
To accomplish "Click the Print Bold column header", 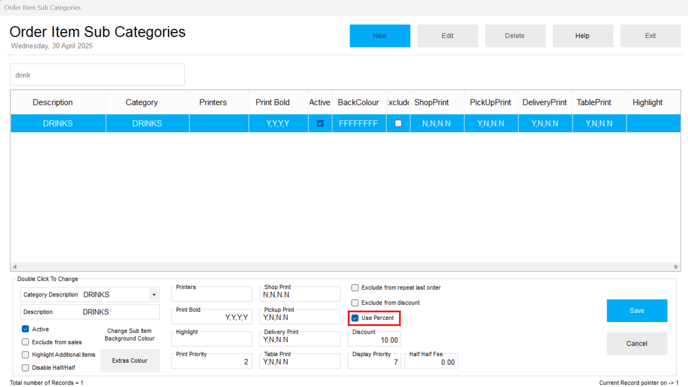I will tap(278, 102).
